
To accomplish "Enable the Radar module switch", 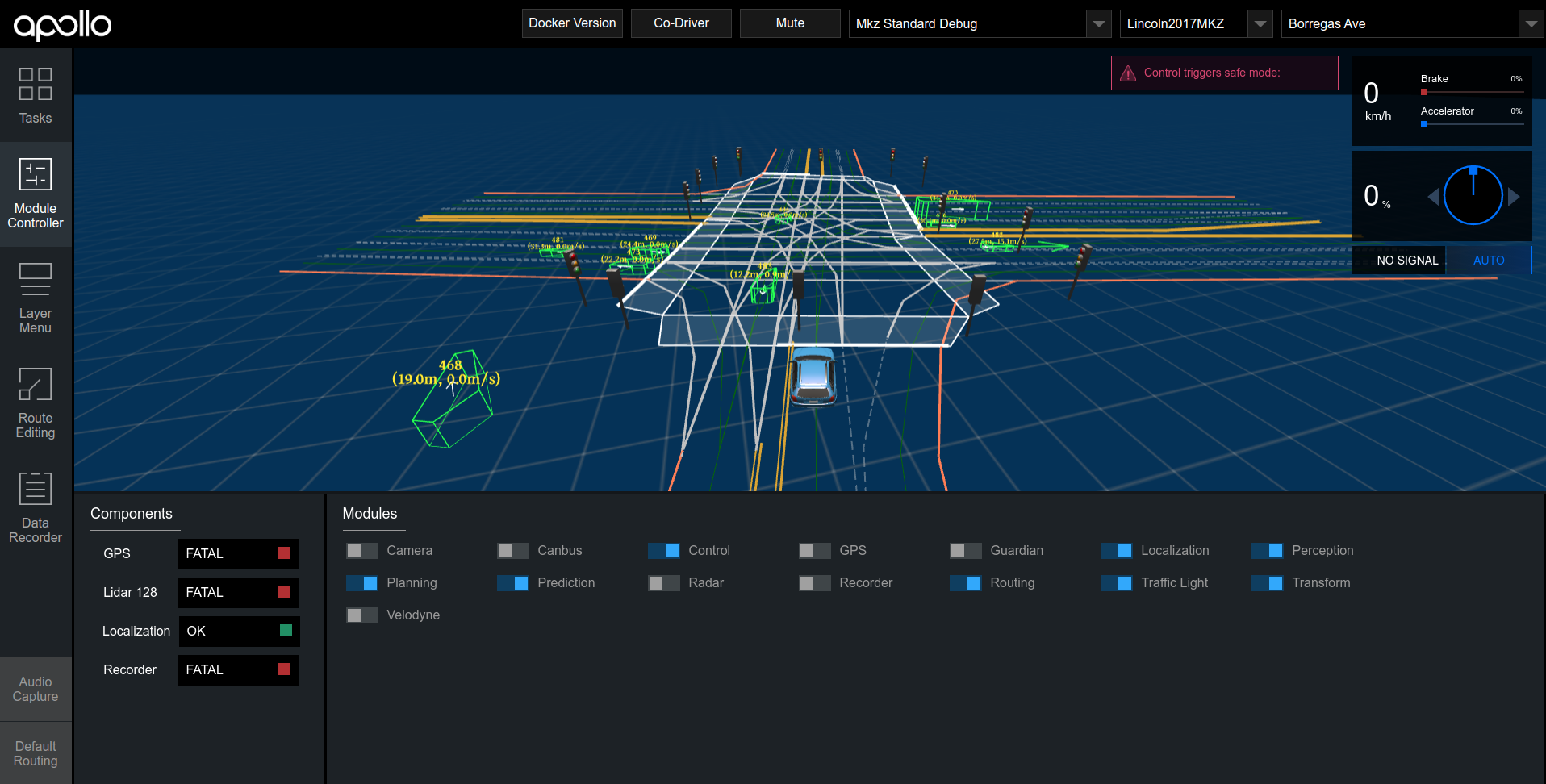I will (x=664, y=583).
